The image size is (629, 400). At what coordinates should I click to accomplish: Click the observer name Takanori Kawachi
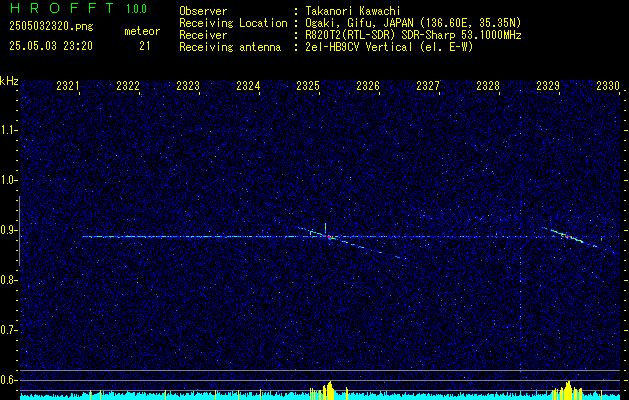(353, 11)
